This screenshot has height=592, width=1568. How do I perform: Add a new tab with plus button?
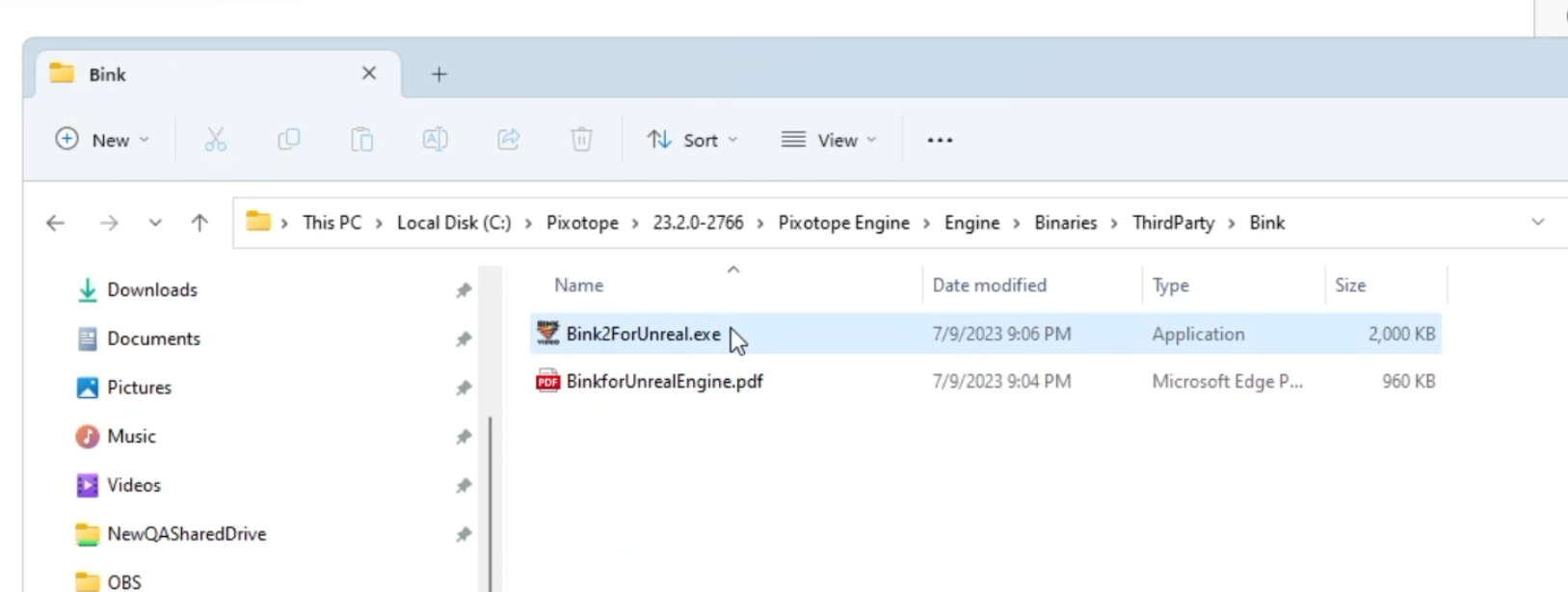[439, 74]
